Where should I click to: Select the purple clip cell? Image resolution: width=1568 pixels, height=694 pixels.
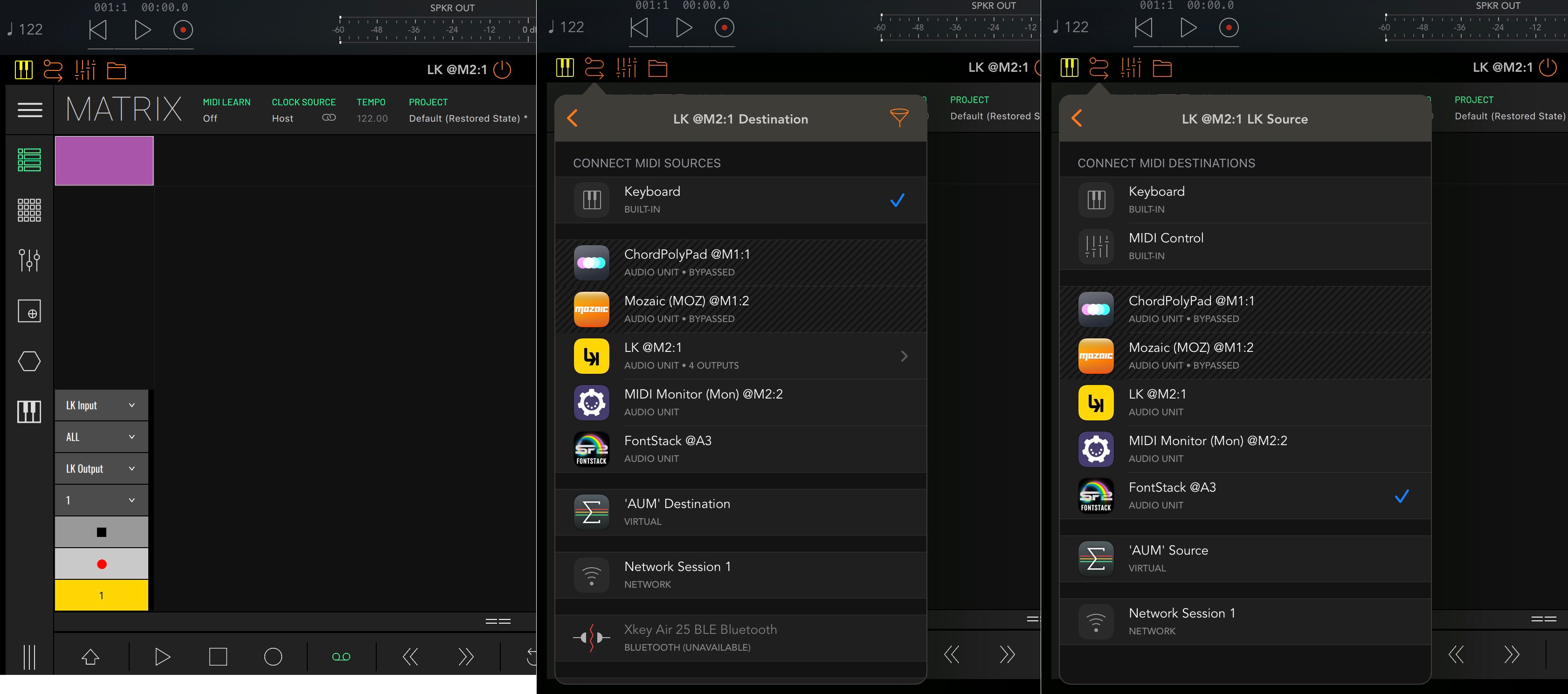point(104,161)
